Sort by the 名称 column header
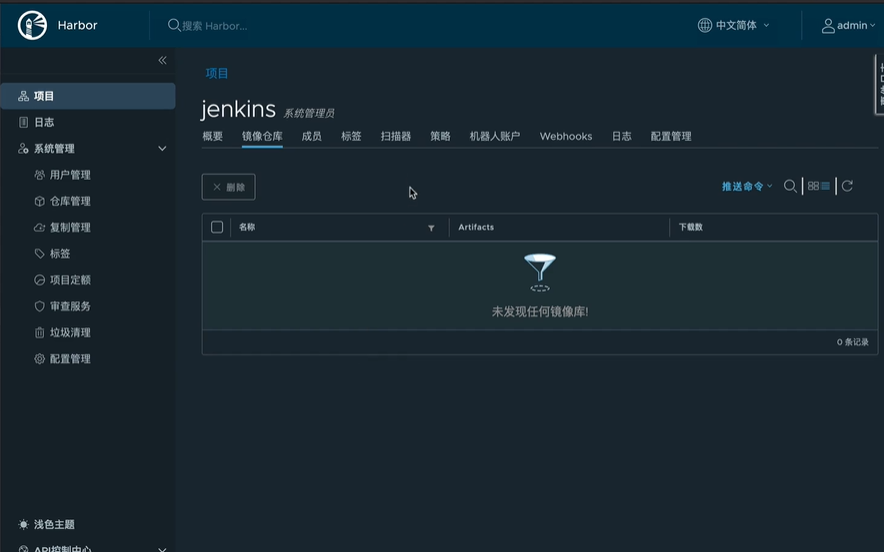884x552 pixels. point(247,227)
